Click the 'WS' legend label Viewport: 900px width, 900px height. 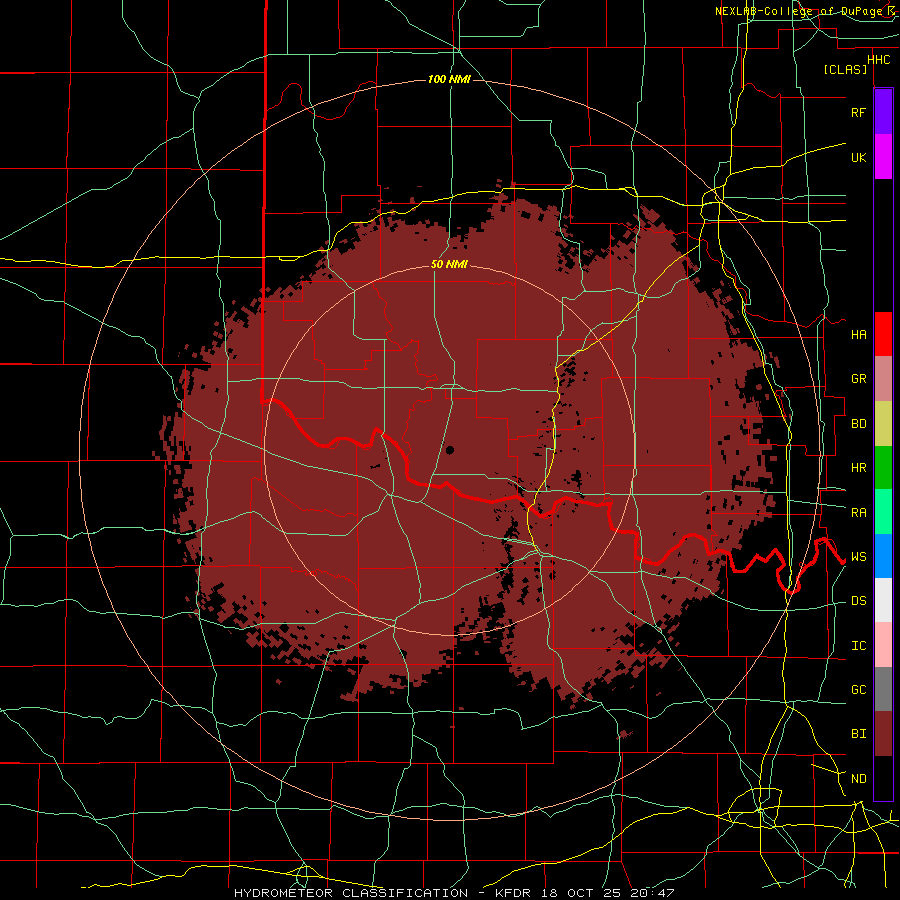(x=858, y=557)
